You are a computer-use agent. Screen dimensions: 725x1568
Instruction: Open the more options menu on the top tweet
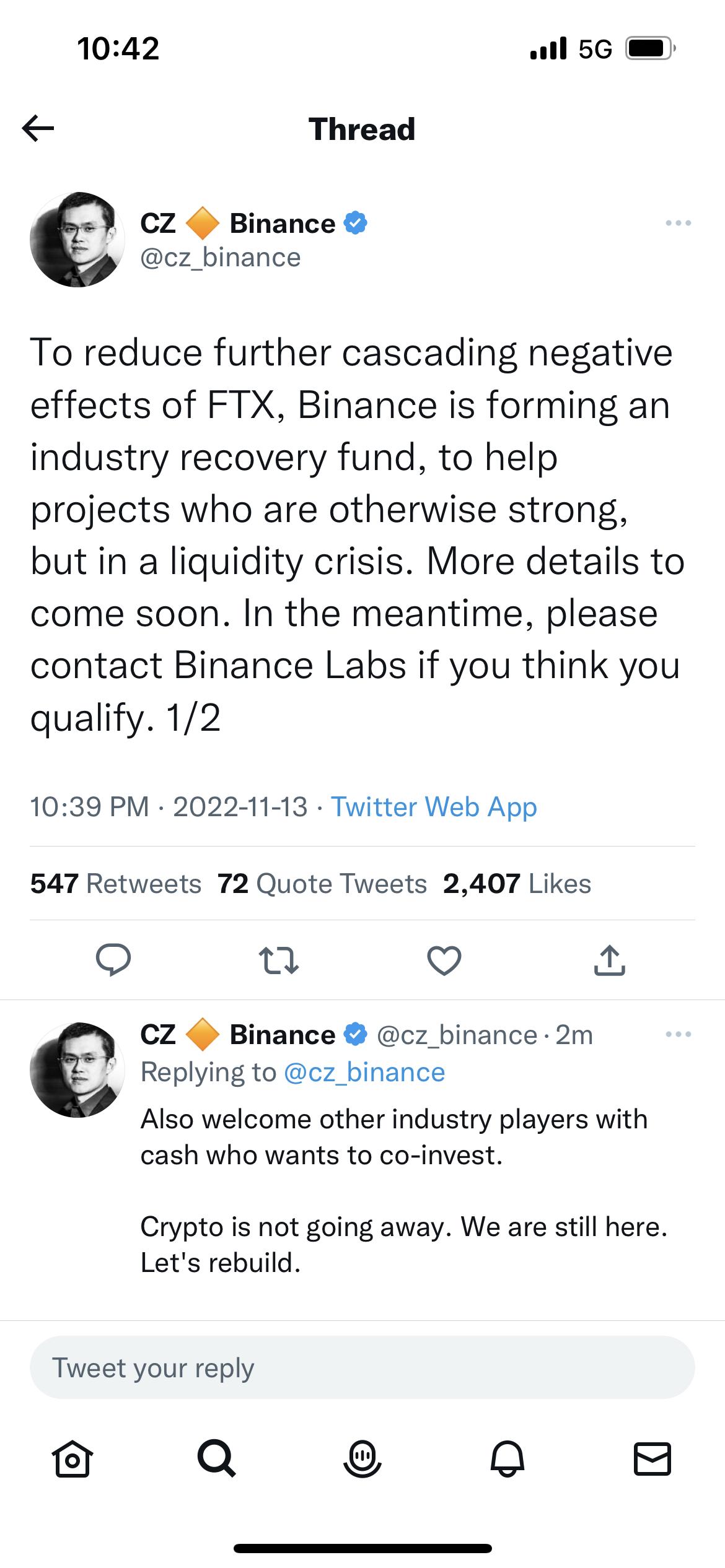pos(680,223)
